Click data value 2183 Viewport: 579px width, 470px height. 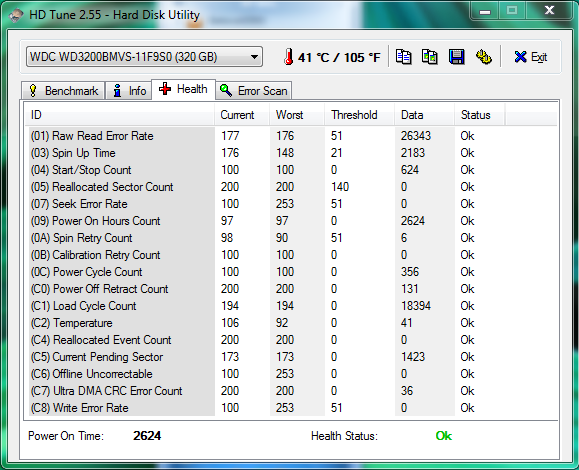coord(413,153)
